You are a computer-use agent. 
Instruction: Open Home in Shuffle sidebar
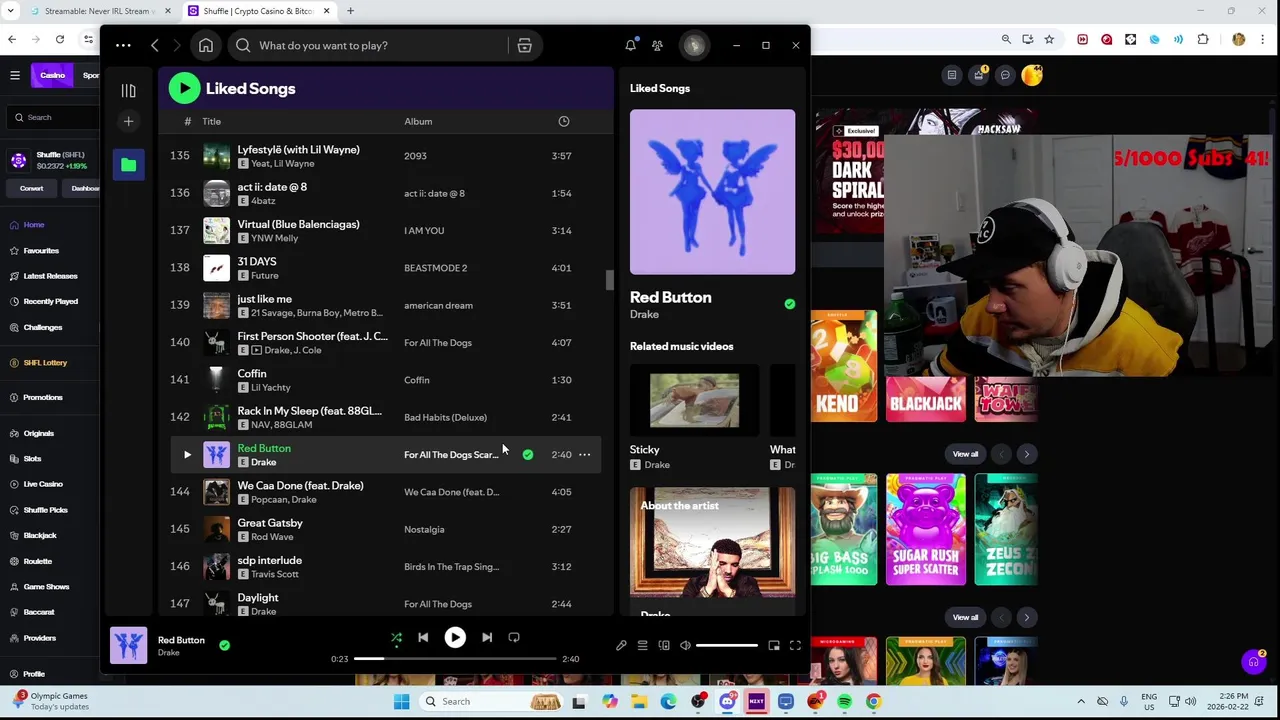pos(34,225)
